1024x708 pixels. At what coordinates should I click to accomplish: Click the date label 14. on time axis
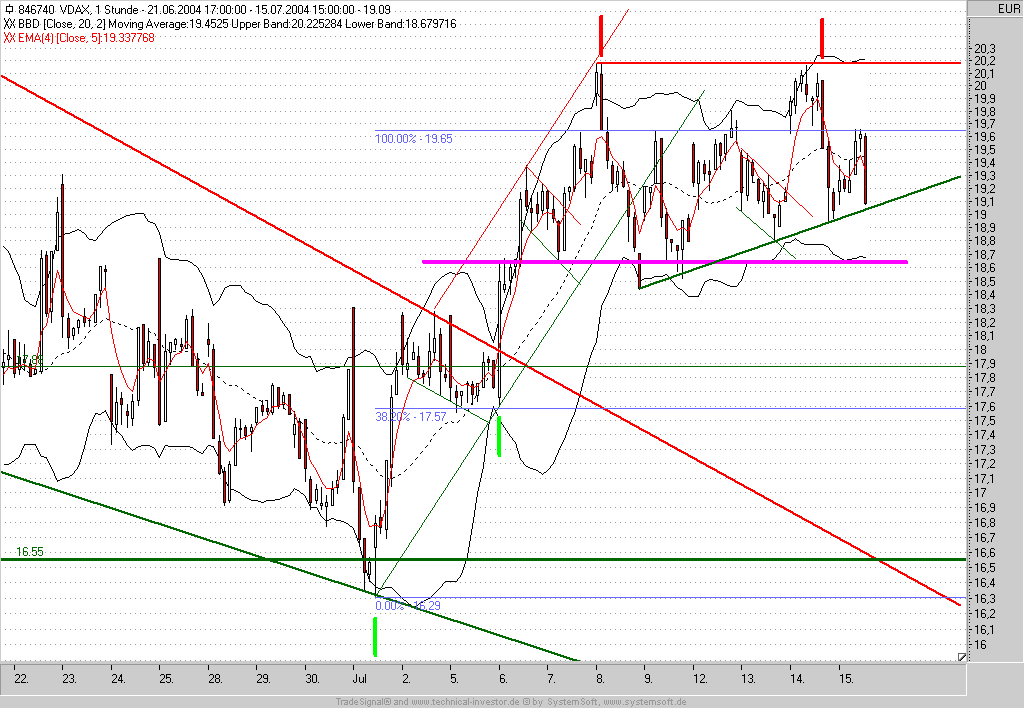click(x=797, y=679)
